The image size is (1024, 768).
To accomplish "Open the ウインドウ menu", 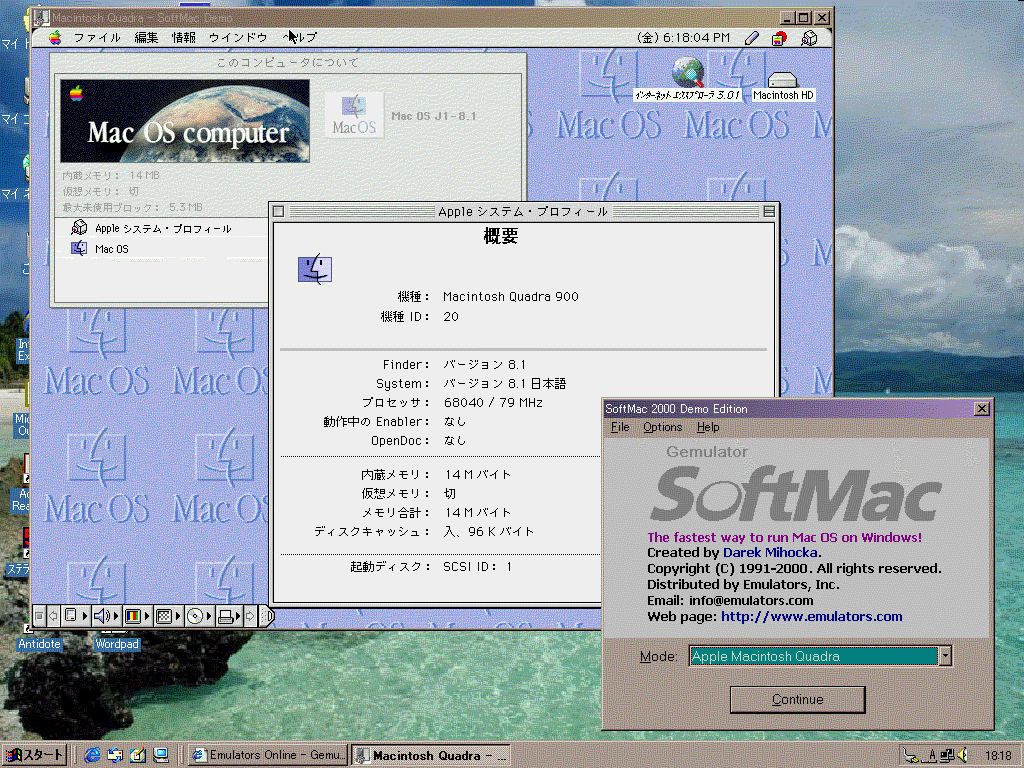I will tap(238, 38).
